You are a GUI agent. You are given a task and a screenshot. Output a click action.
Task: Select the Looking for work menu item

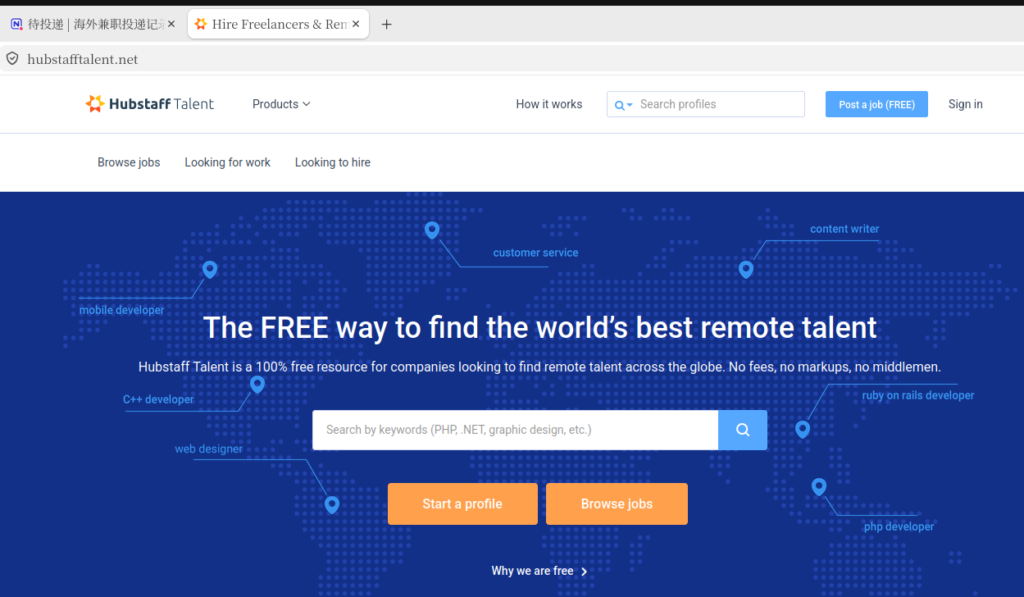[227, 162]
